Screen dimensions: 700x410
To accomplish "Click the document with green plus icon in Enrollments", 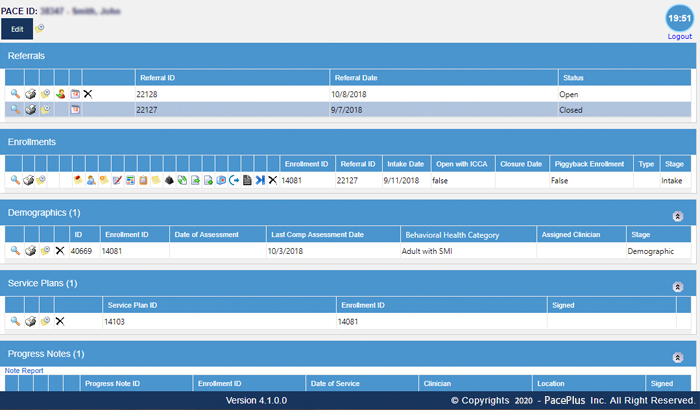I will [208, 180].
